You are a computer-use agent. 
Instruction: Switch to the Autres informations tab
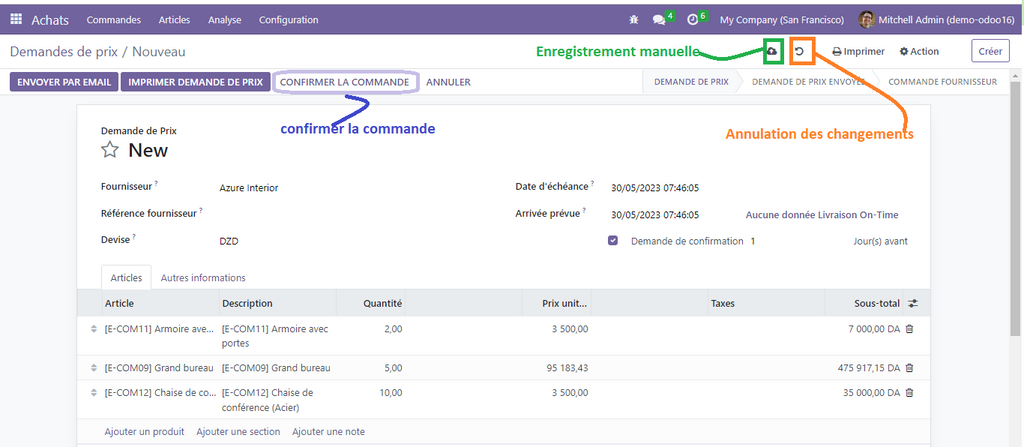pos(203,278)
